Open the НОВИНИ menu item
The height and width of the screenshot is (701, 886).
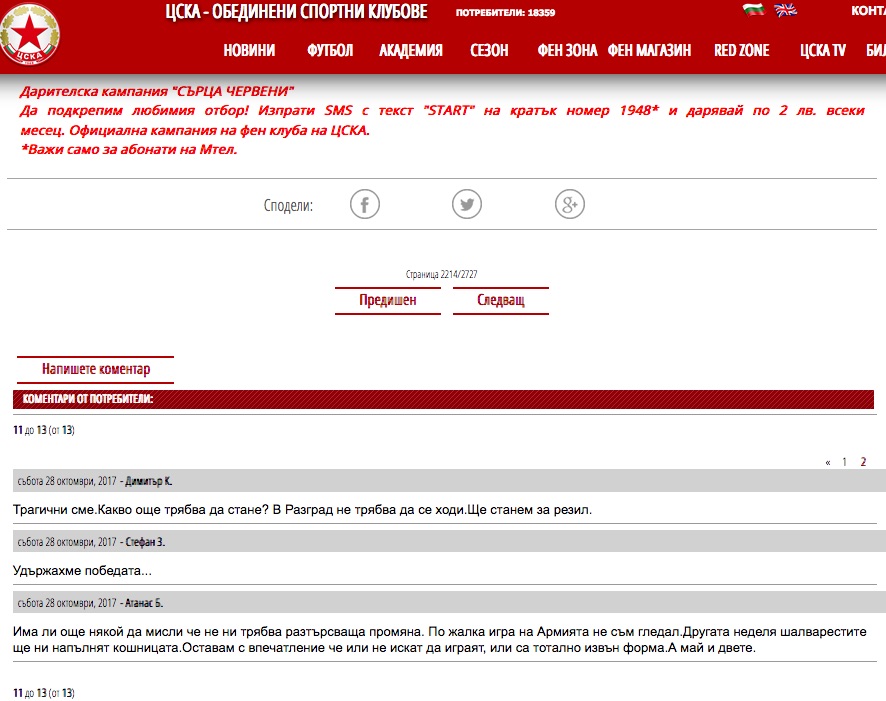point(249,51)
